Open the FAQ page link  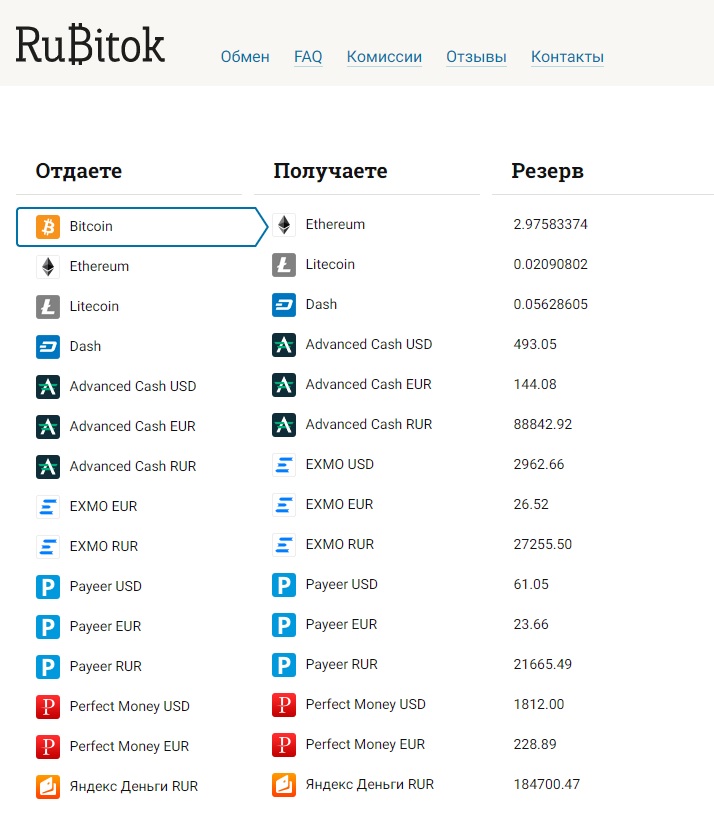308,57
